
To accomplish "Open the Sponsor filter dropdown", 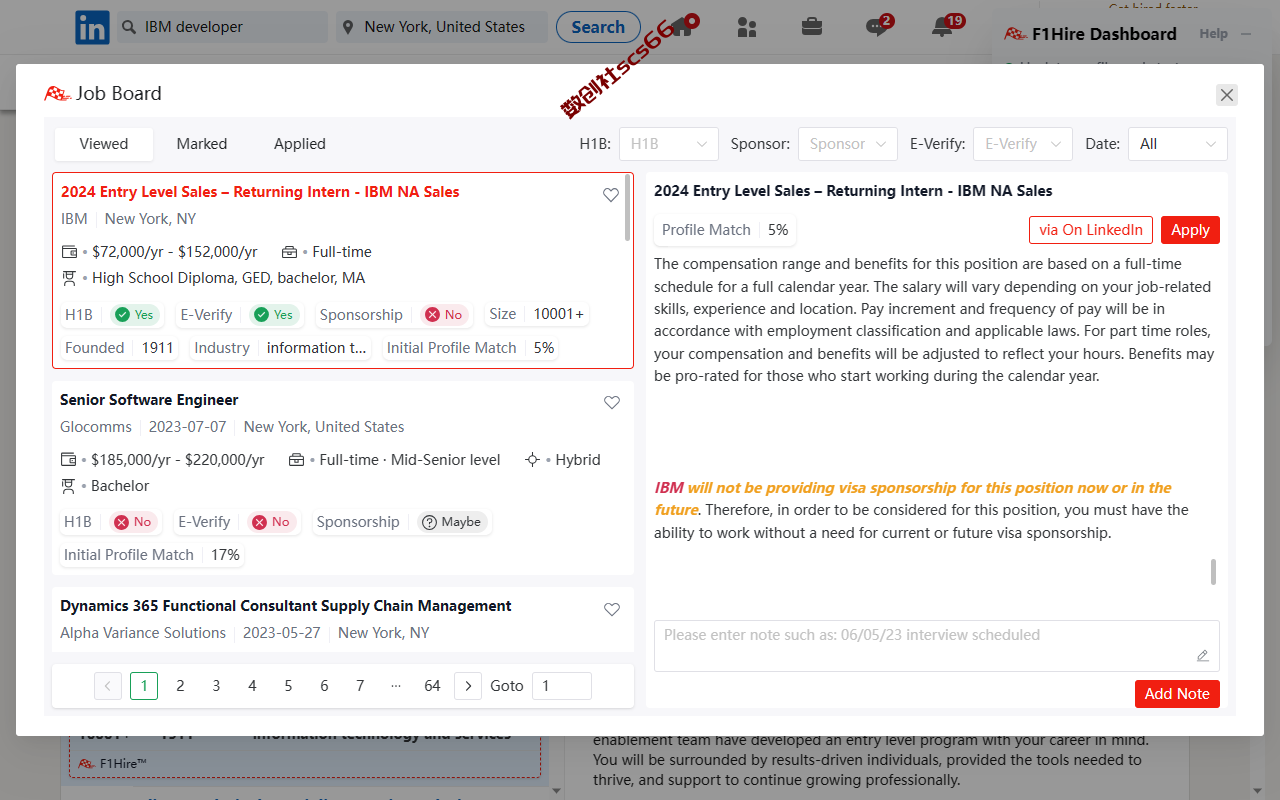I will point(848,144).
